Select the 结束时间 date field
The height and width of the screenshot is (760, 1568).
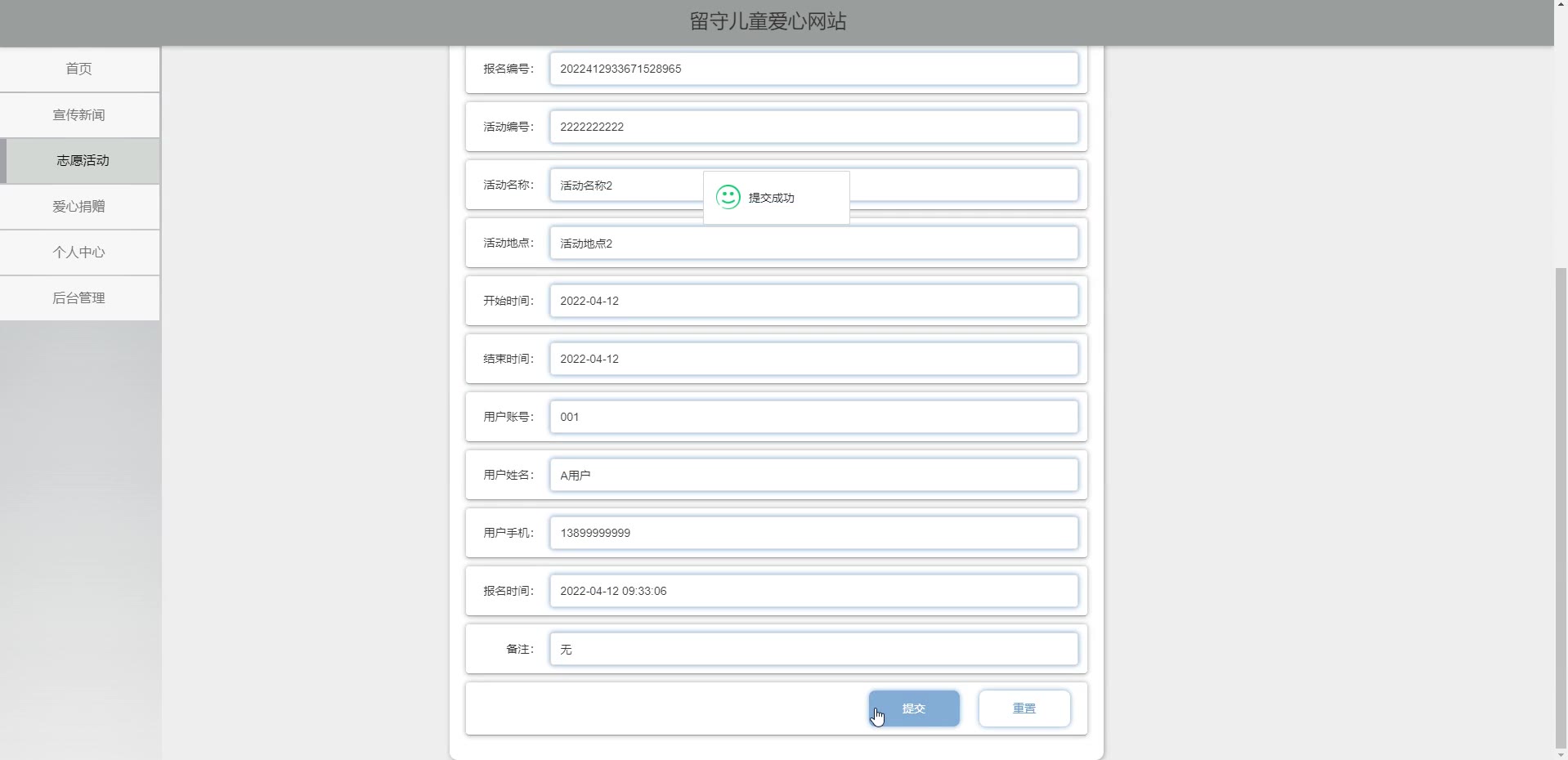pos(813,359)
